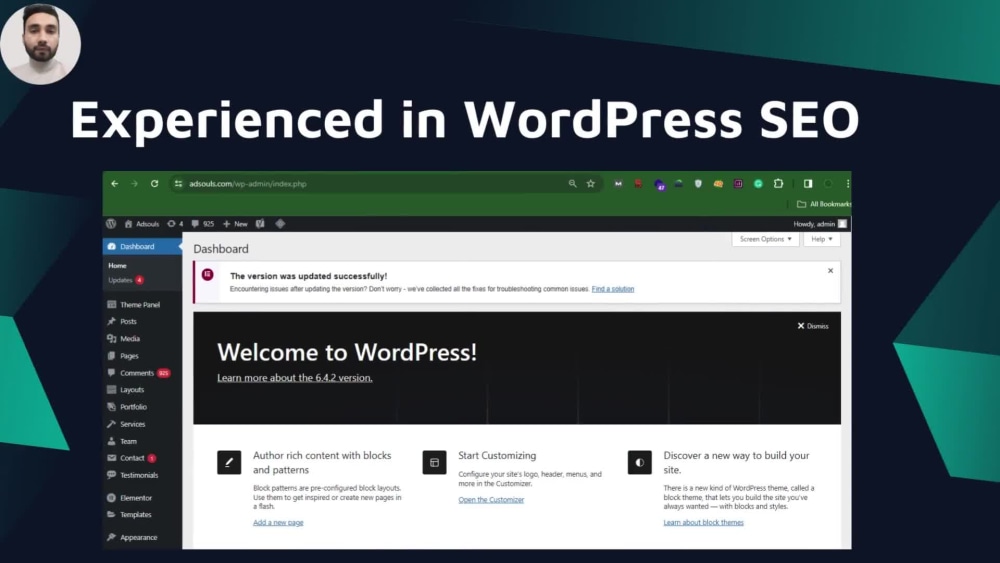Expand the Help dropdown
This screenshot has height=563, width=1000.
[x=822, y=239]
